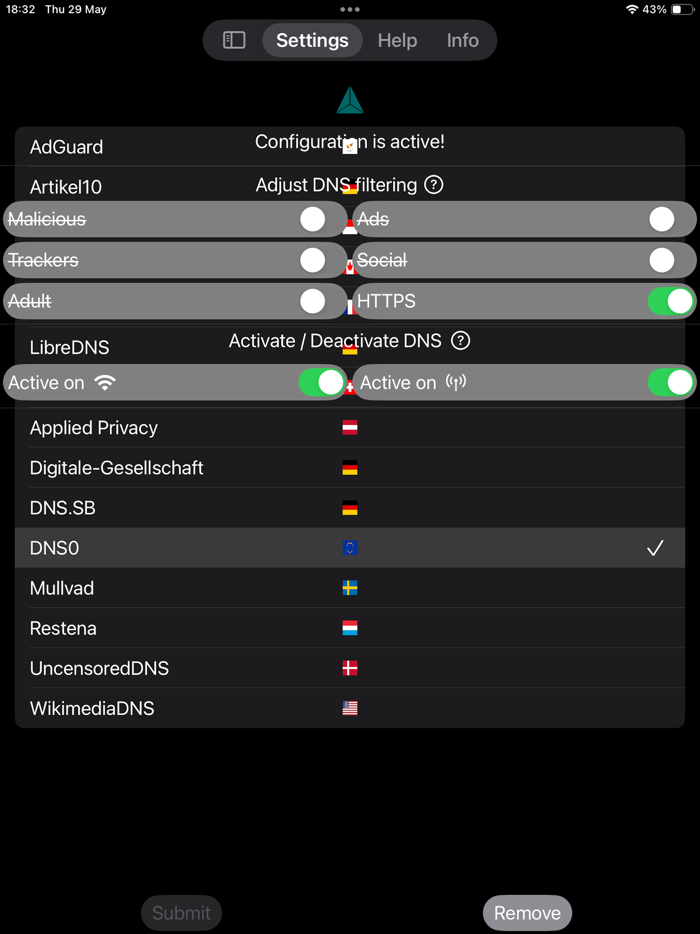Click the cellular antenna icon in the second Active on row
This screenshot has width=700, height=934.
[457, 382]
